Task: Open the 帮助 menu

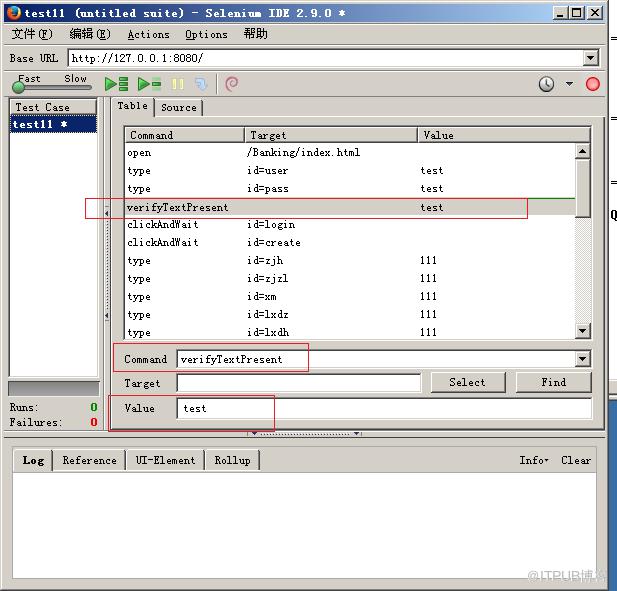Action: coord(255,34)
